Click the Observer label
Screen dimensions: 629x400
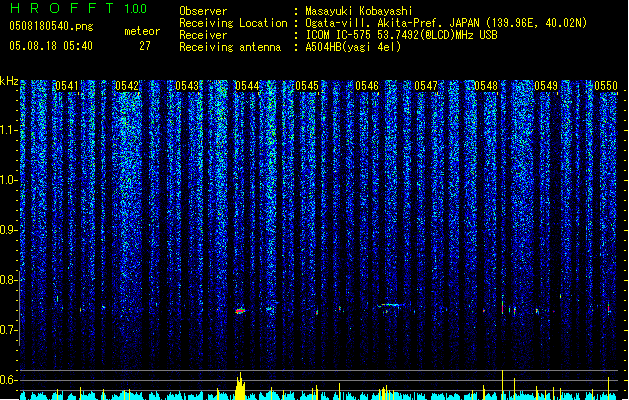click(x=203, y=11)
